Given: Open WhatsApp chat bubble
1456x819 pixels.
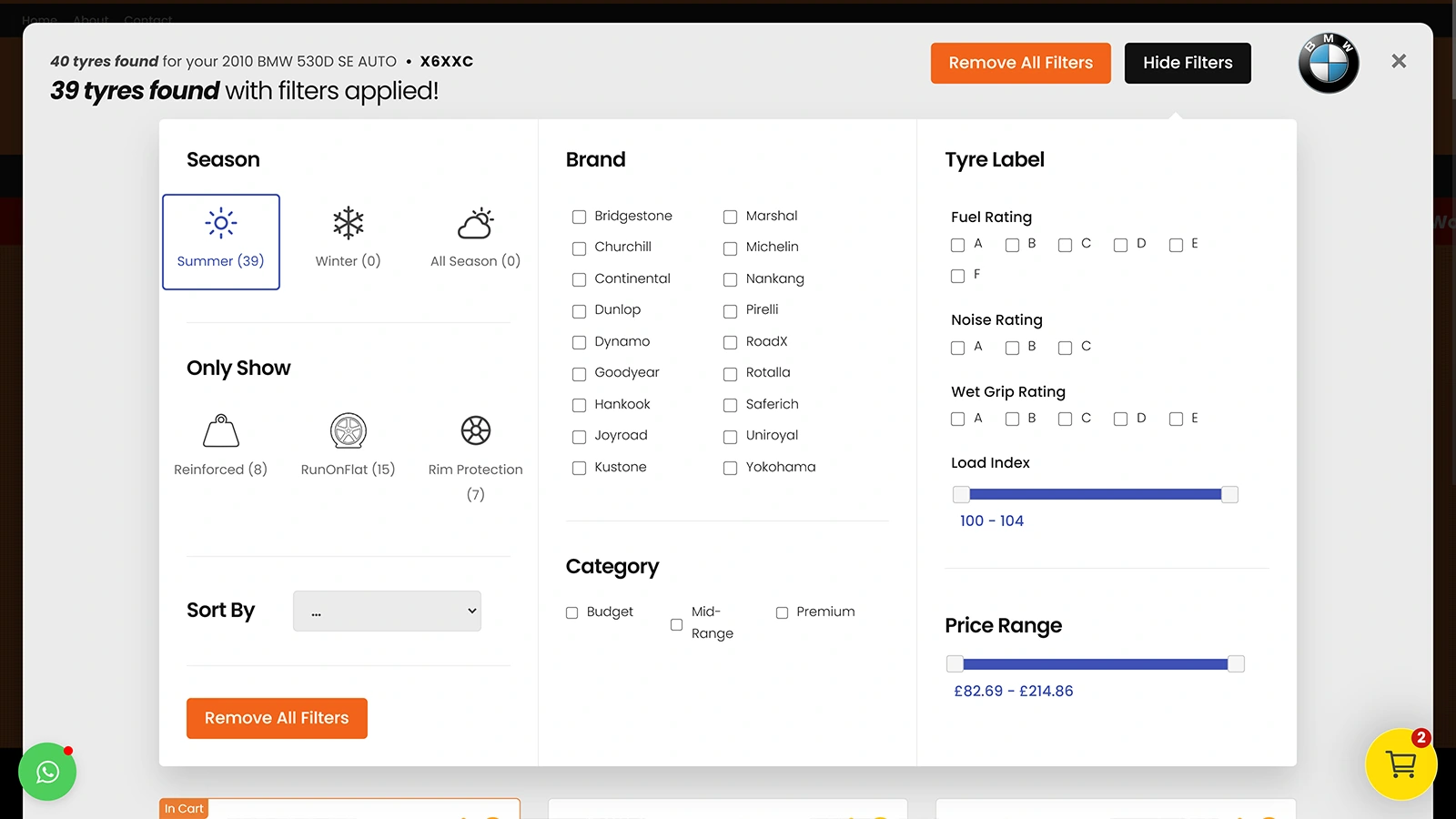Looking at the screenshot, I should [x=47, y=772].
